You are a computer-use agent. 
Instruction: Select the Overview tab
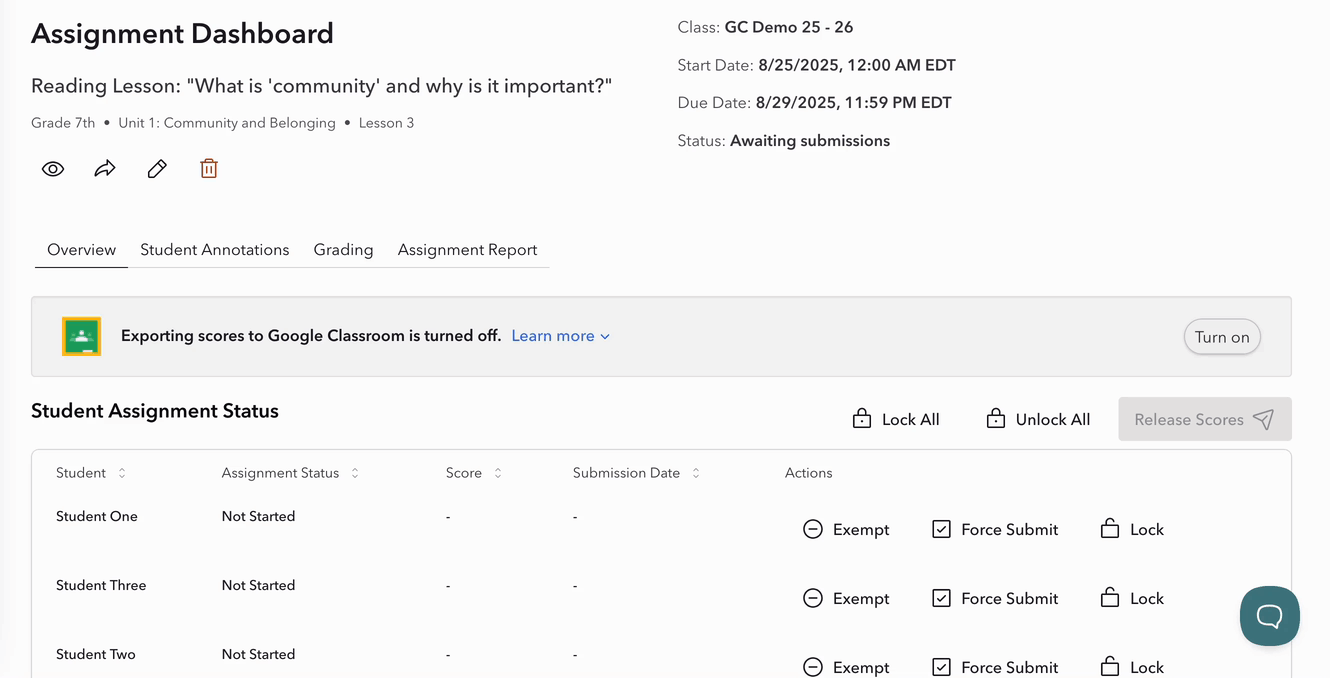pos(81,250)
